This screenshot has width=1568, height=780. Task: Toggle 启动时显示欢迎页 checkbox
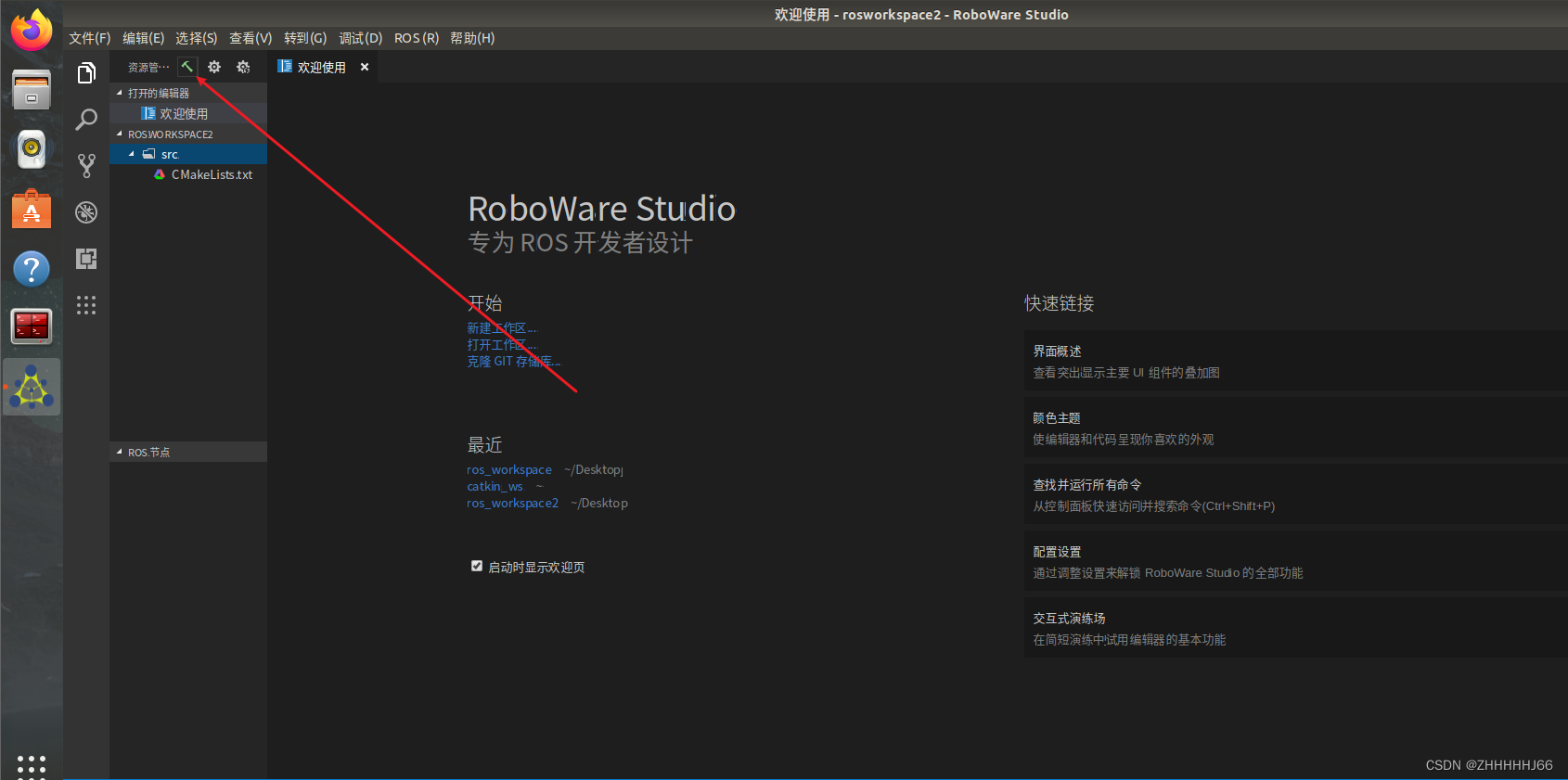click(x=477, y=566)
